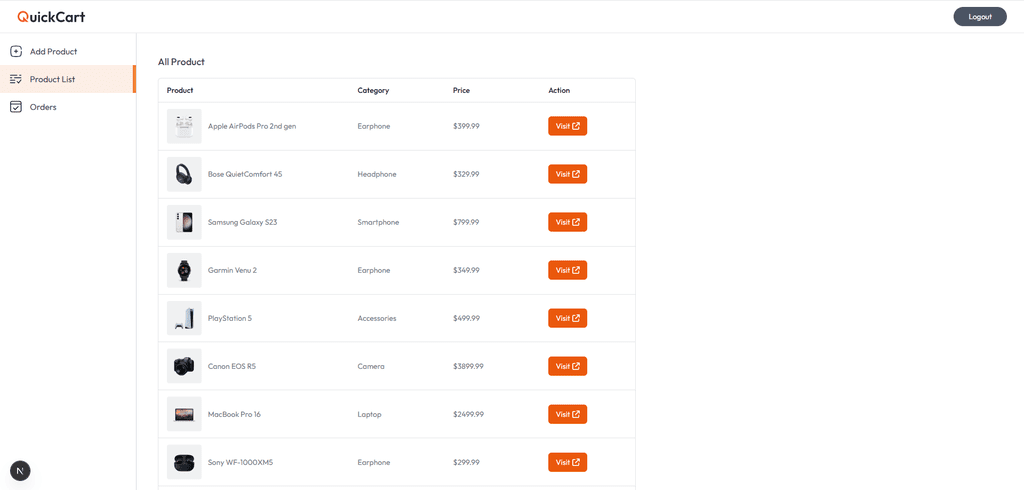Click the $399.99 price

[466, 126]
